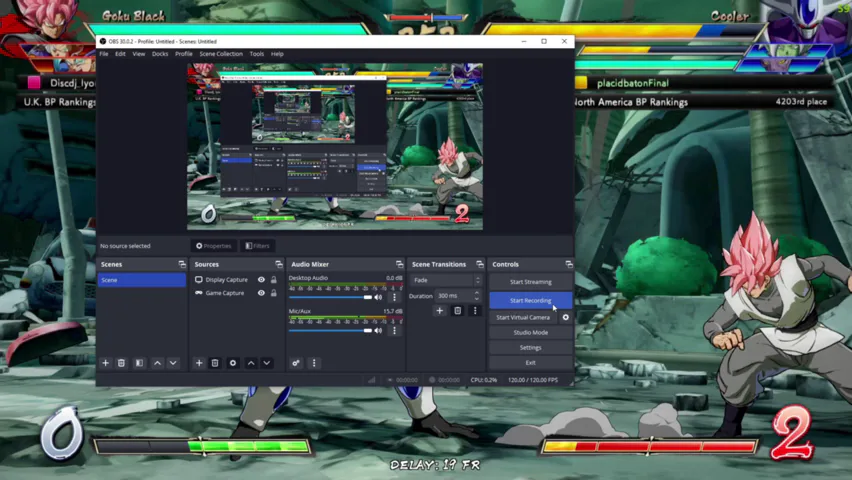Image resolution: width=852 pixels, height=480 pixels.
Task: Adjust Mic/Aux volume slider
Action: (330, 331)
